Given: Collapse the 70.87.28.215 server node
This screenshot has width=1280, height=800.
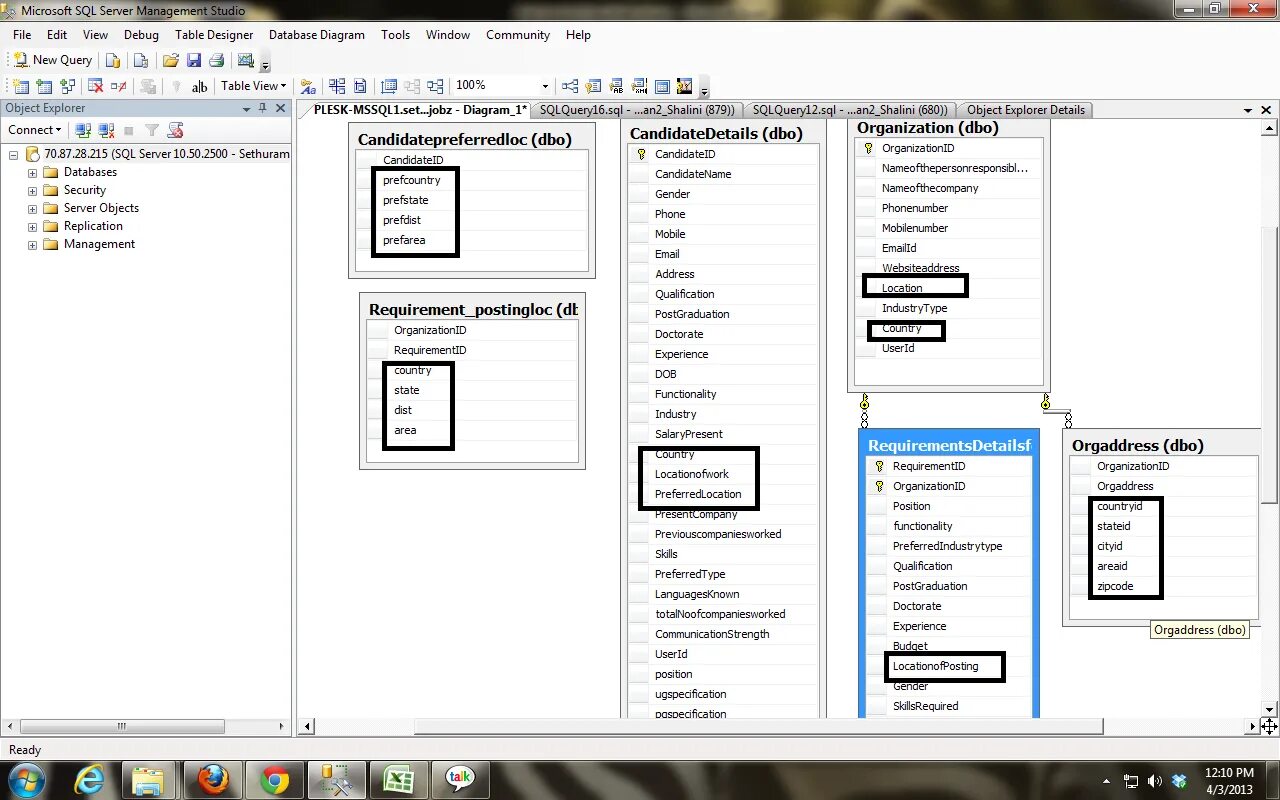Looking at the screenshot, I should click(14, 154).
